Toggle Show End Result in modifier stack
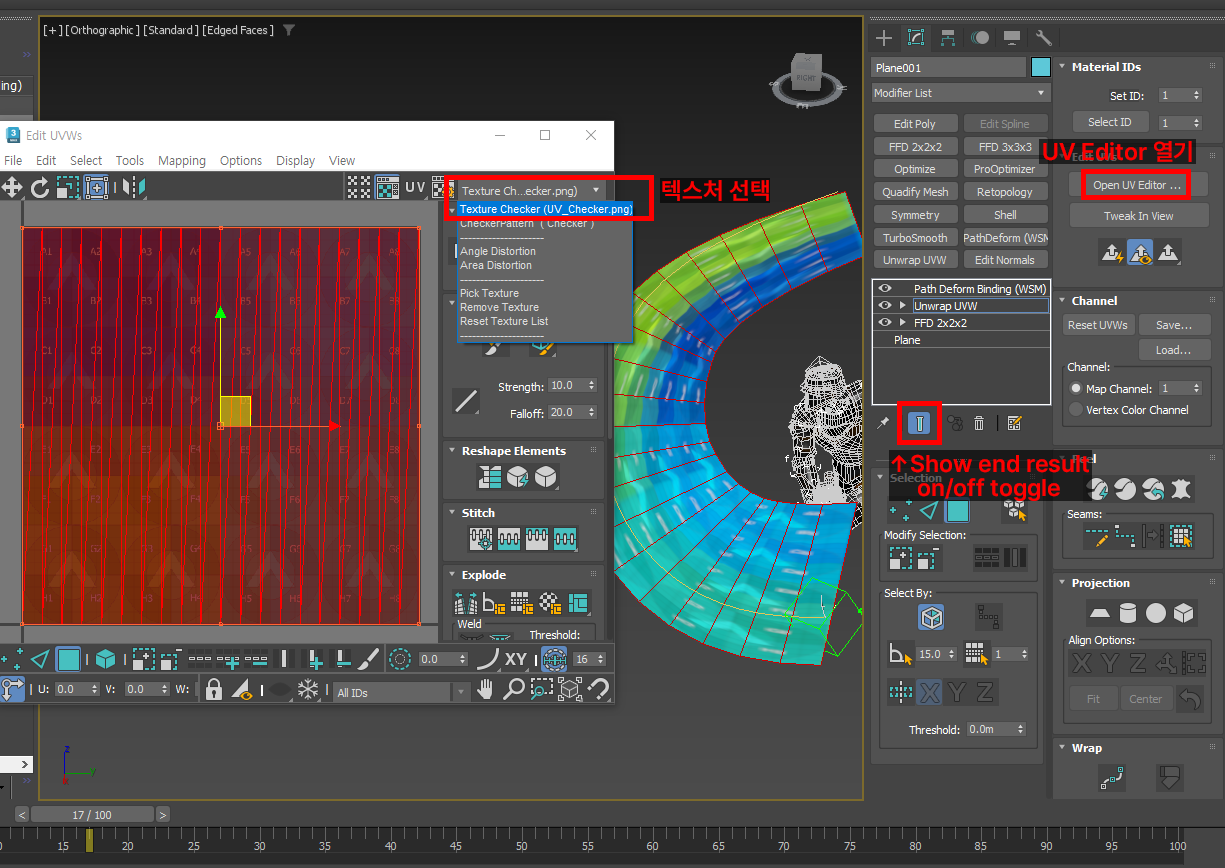 [918, 423]
